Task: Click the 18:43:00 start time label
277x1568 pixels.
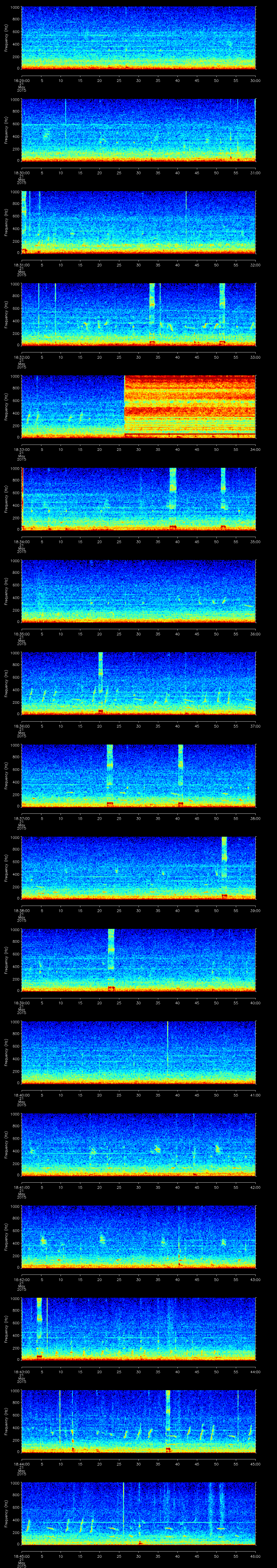Action: click(21, 1372)
